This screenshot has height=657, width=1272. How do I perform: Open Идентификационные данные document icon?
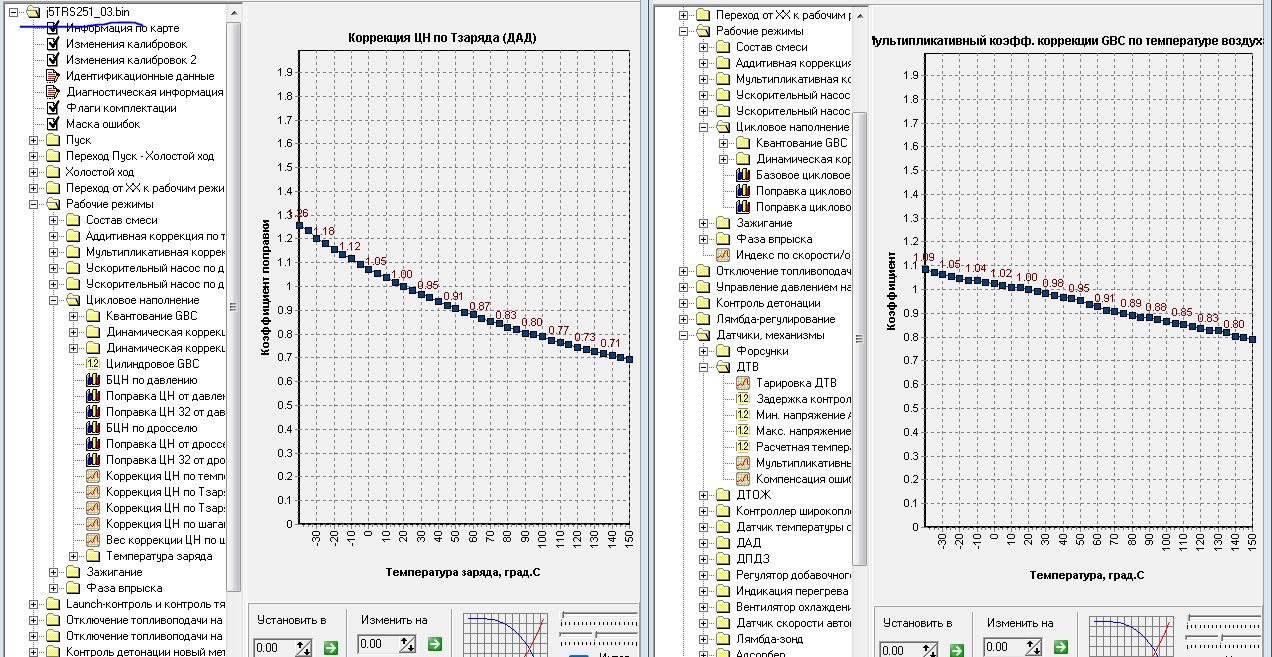tap(53, 76)
